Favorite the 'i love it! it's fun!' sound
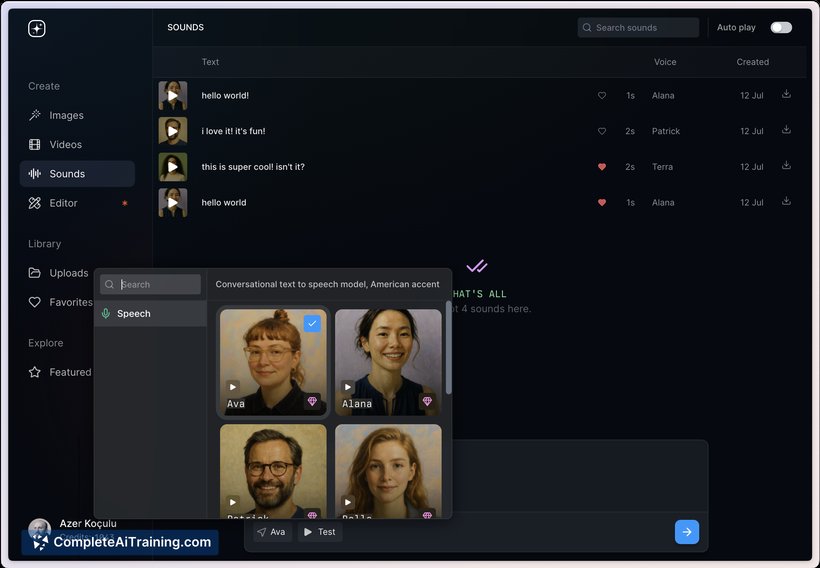The width and height of the screenshot is (820, 568). (x=602, y=131)
